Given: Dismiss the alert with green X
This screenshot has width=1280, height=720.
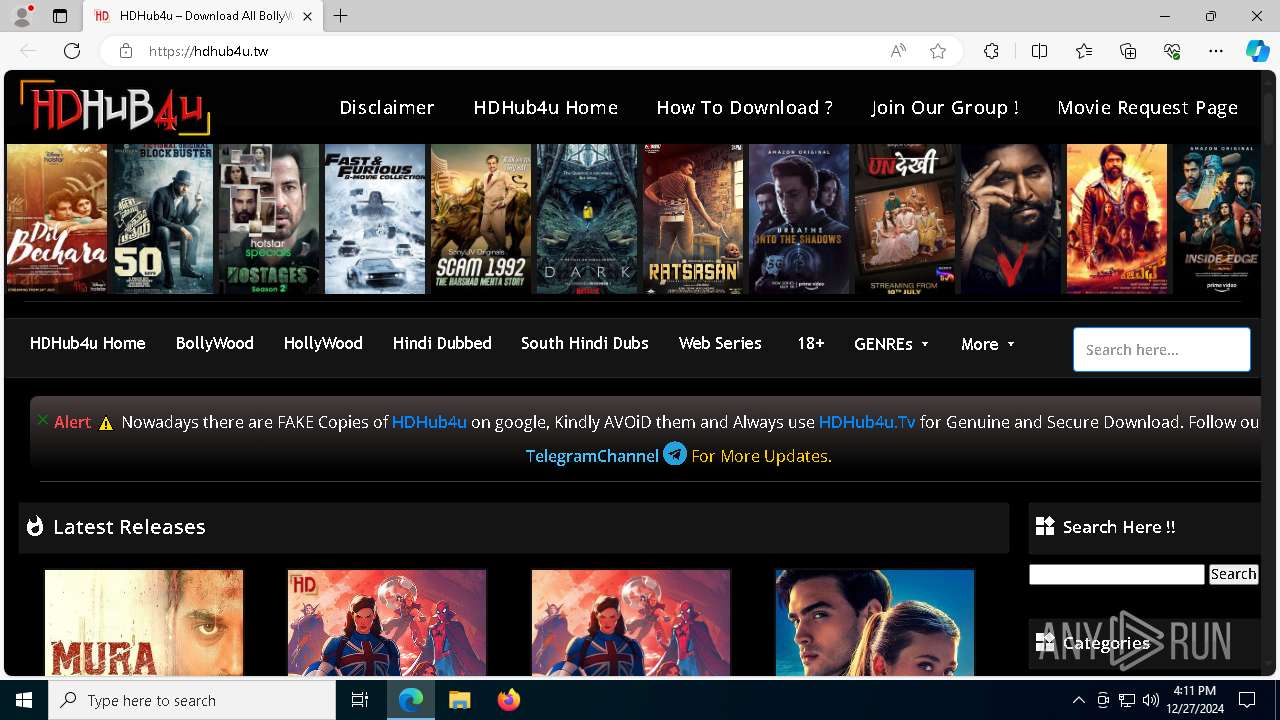Looking at the screenshot, I should [43, 420].
